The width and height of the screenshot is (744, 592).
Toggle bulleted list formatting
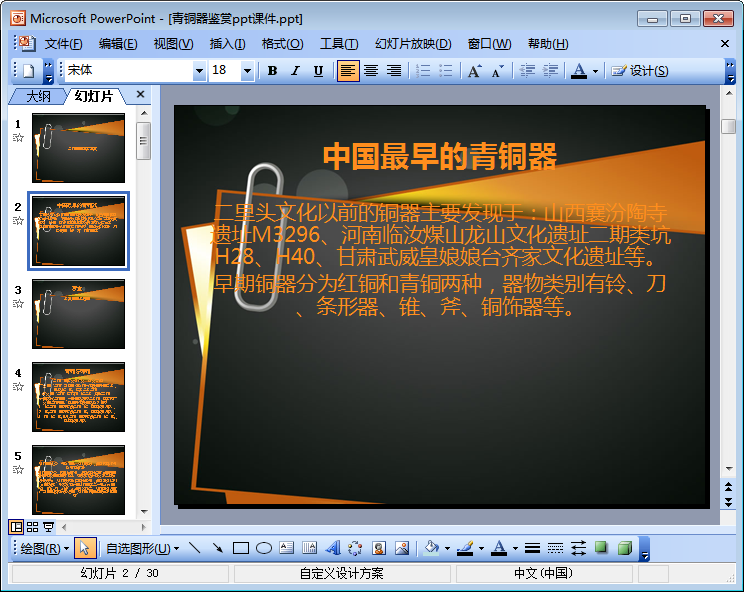click(446, 71)
